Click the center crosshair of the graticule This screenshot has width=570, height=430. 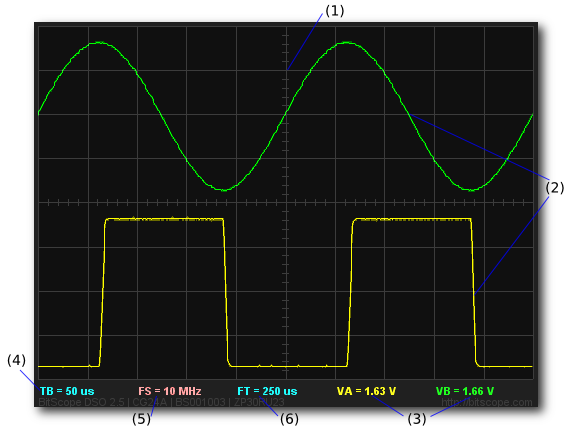(x=287, y=202)
